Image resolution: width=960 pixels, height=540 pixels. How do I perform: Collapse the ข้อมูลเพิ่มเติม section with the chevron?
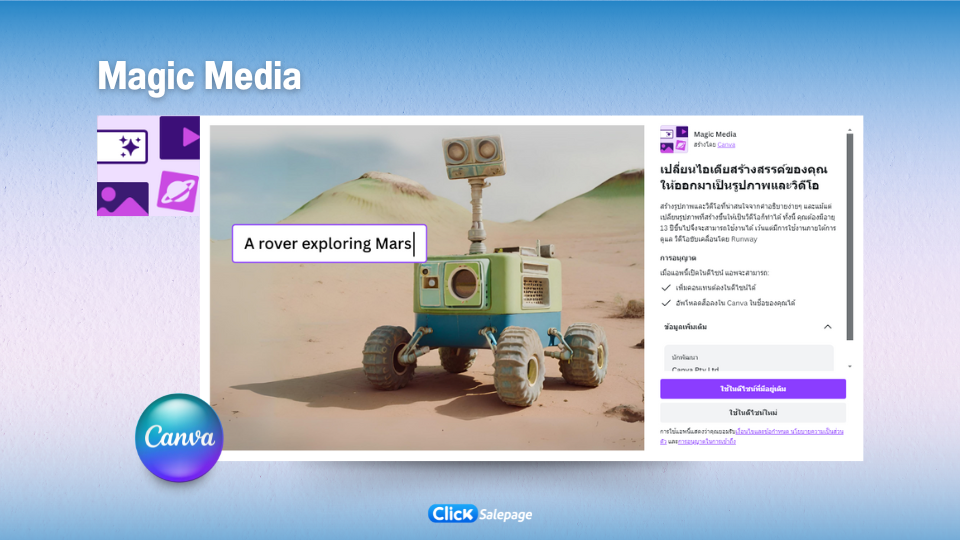tap(827, 327)
